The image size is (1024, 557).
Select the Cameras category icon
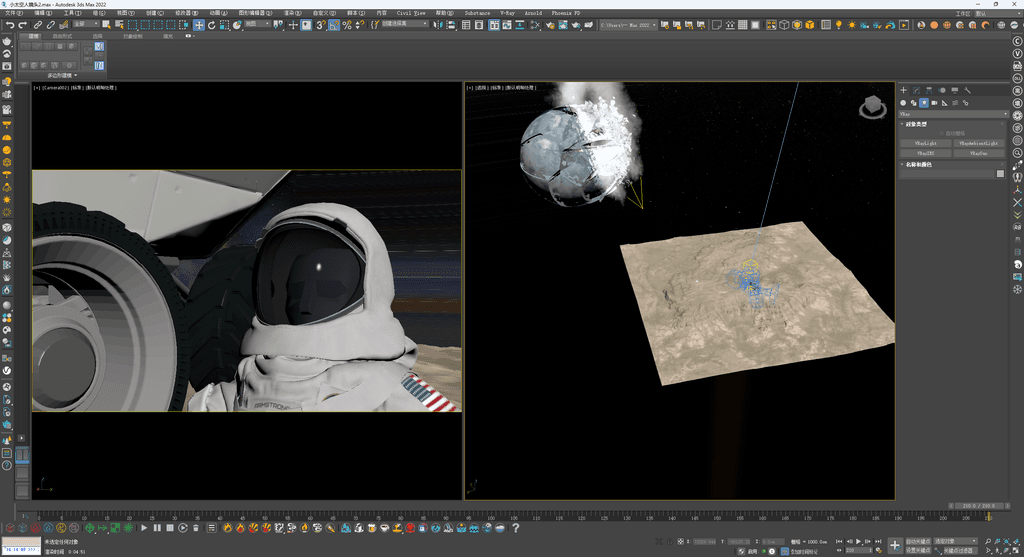(x=934, y=103)
